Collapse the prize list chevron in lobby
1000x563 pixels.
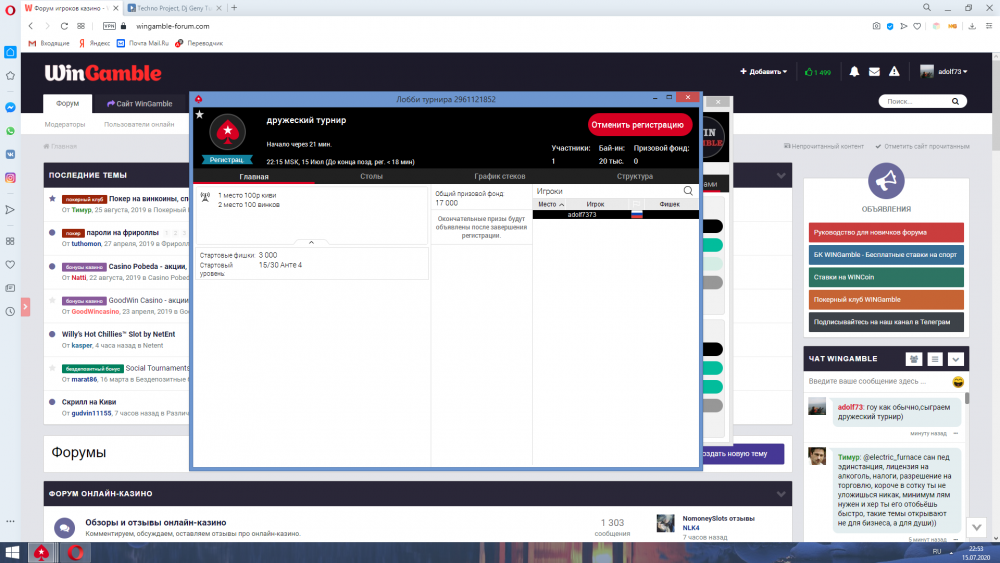[311, 243]
